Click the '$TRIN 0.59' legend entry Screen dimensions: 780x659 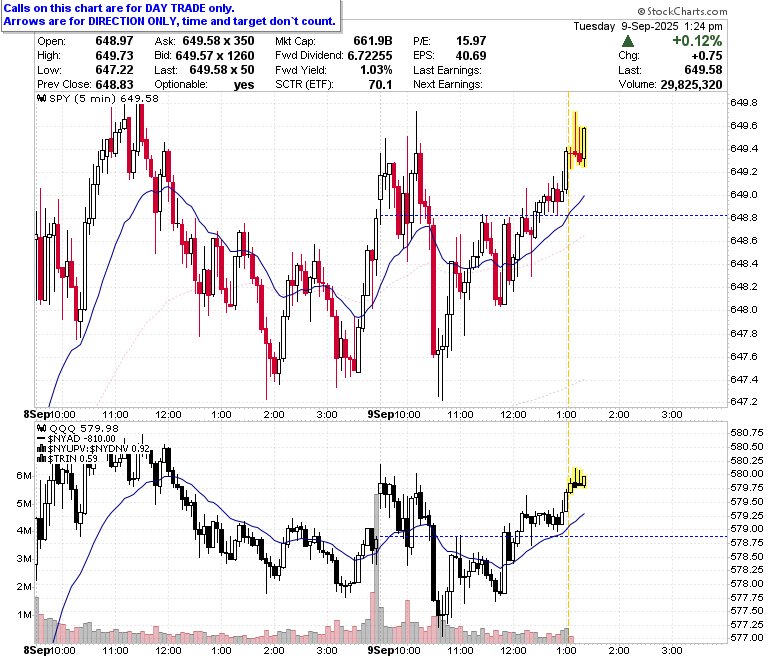(x=73, y=459)
